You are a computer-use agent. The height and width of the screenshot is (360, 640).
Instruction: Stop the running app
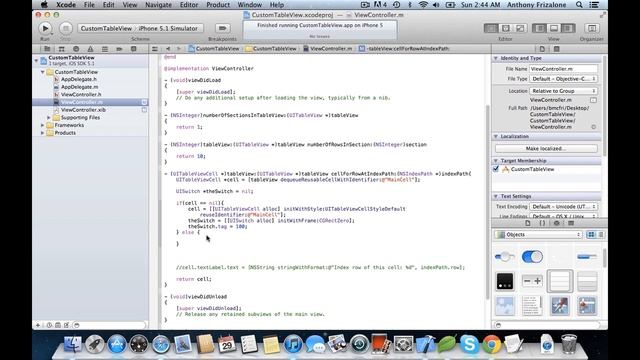(x=66, y=28)
